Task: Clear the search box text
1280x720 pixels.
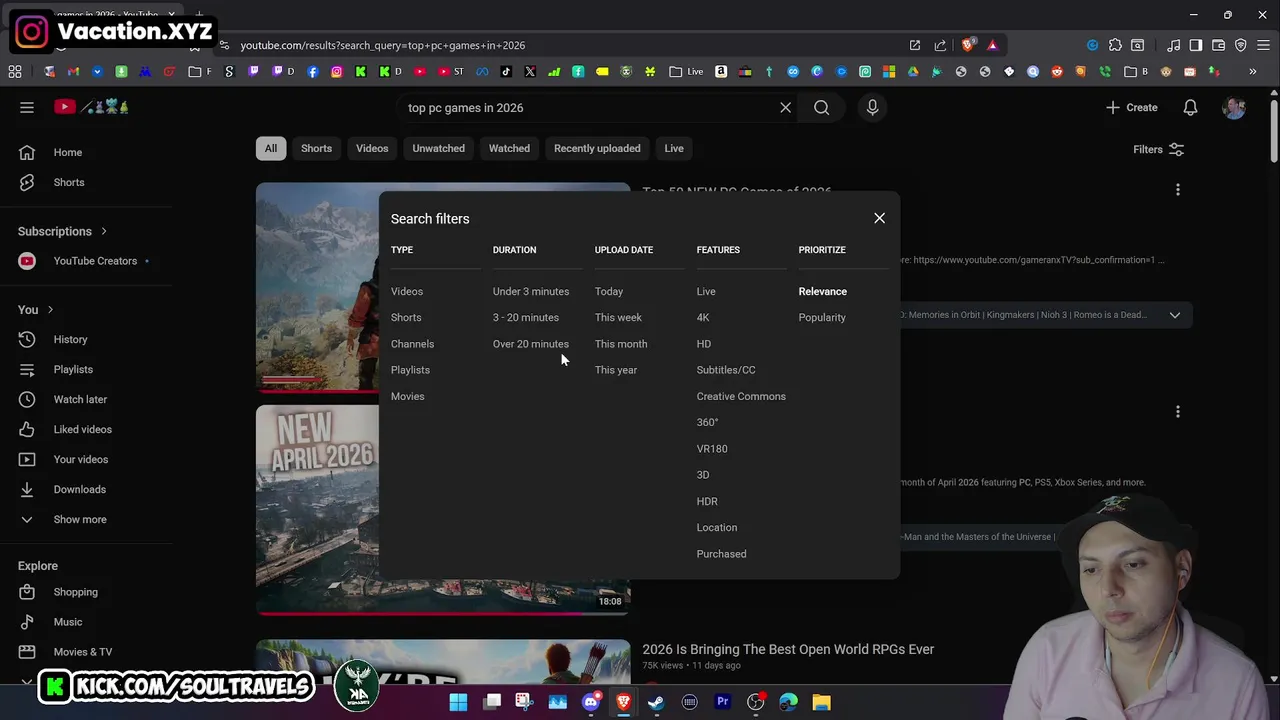Action: pos(785,108)
